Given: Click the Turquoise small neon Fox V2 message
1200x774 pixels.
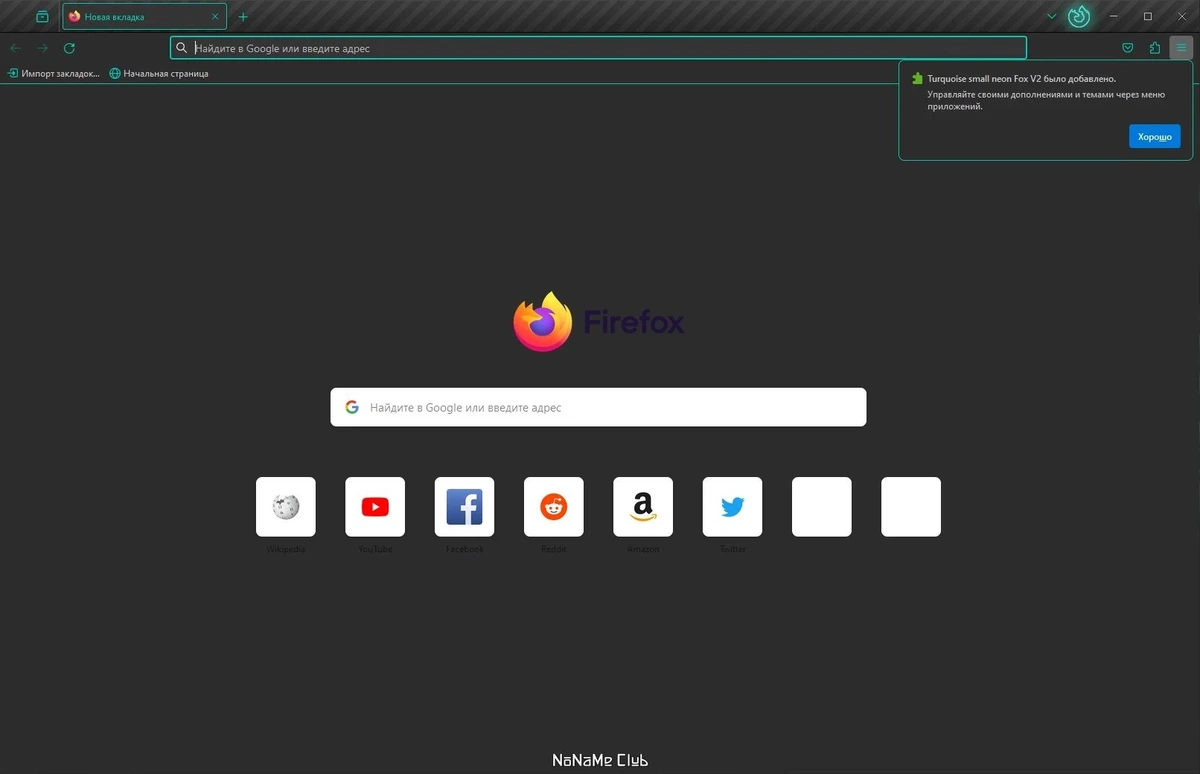Looking at the screenshot, I should pyautogui.click(x=1021, y=78).
